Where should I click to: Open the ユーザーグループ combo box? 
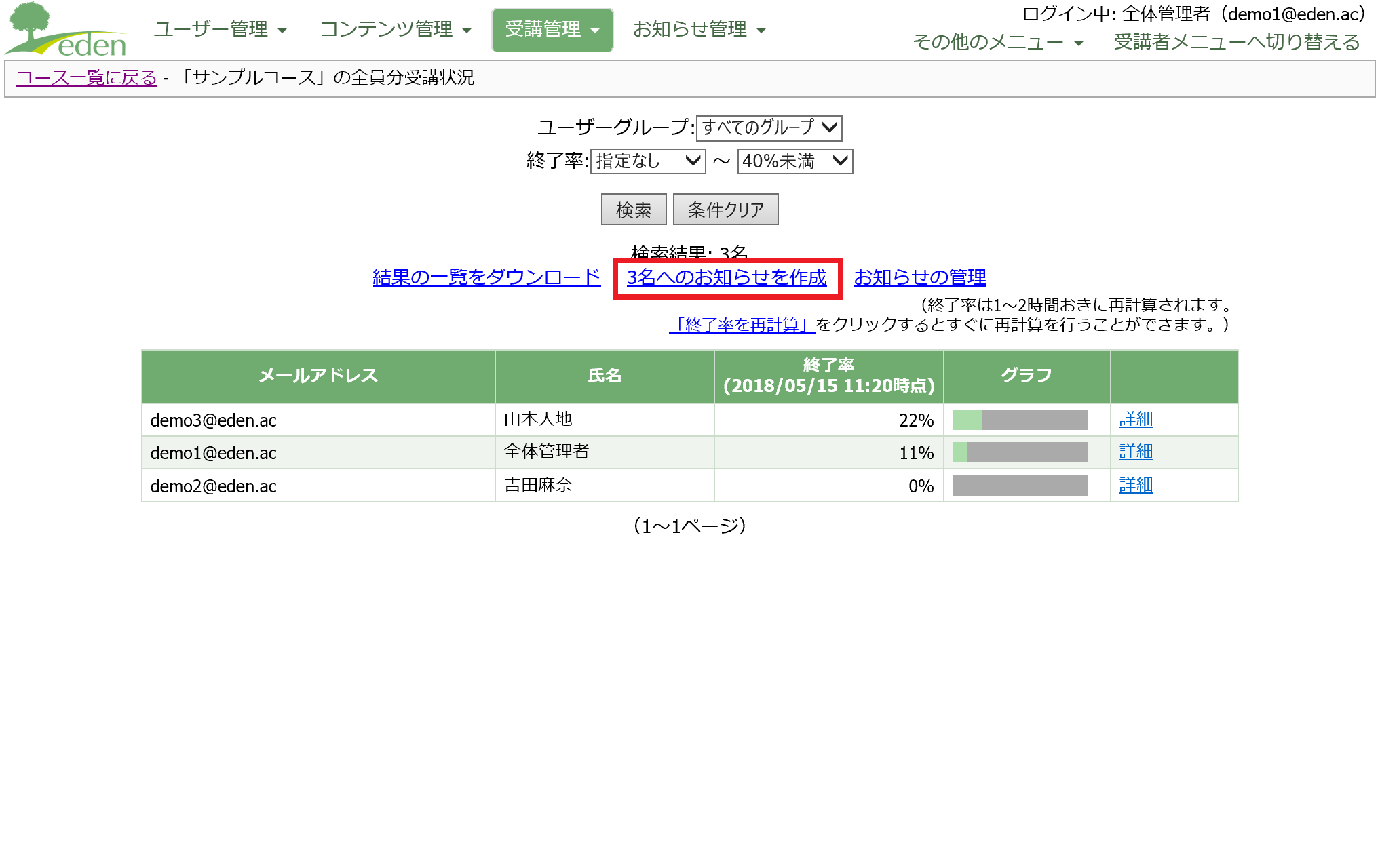tap(769, 127)
